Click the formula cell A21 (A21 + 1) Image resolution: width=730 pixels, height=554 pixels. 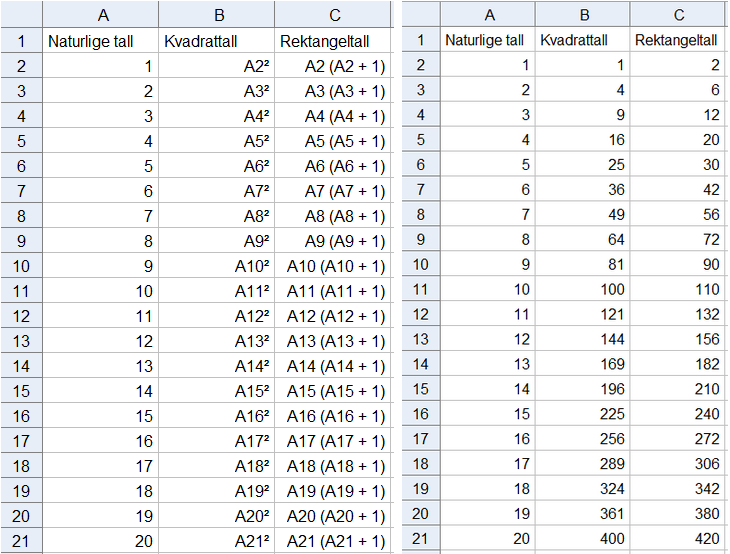point(333,541)
